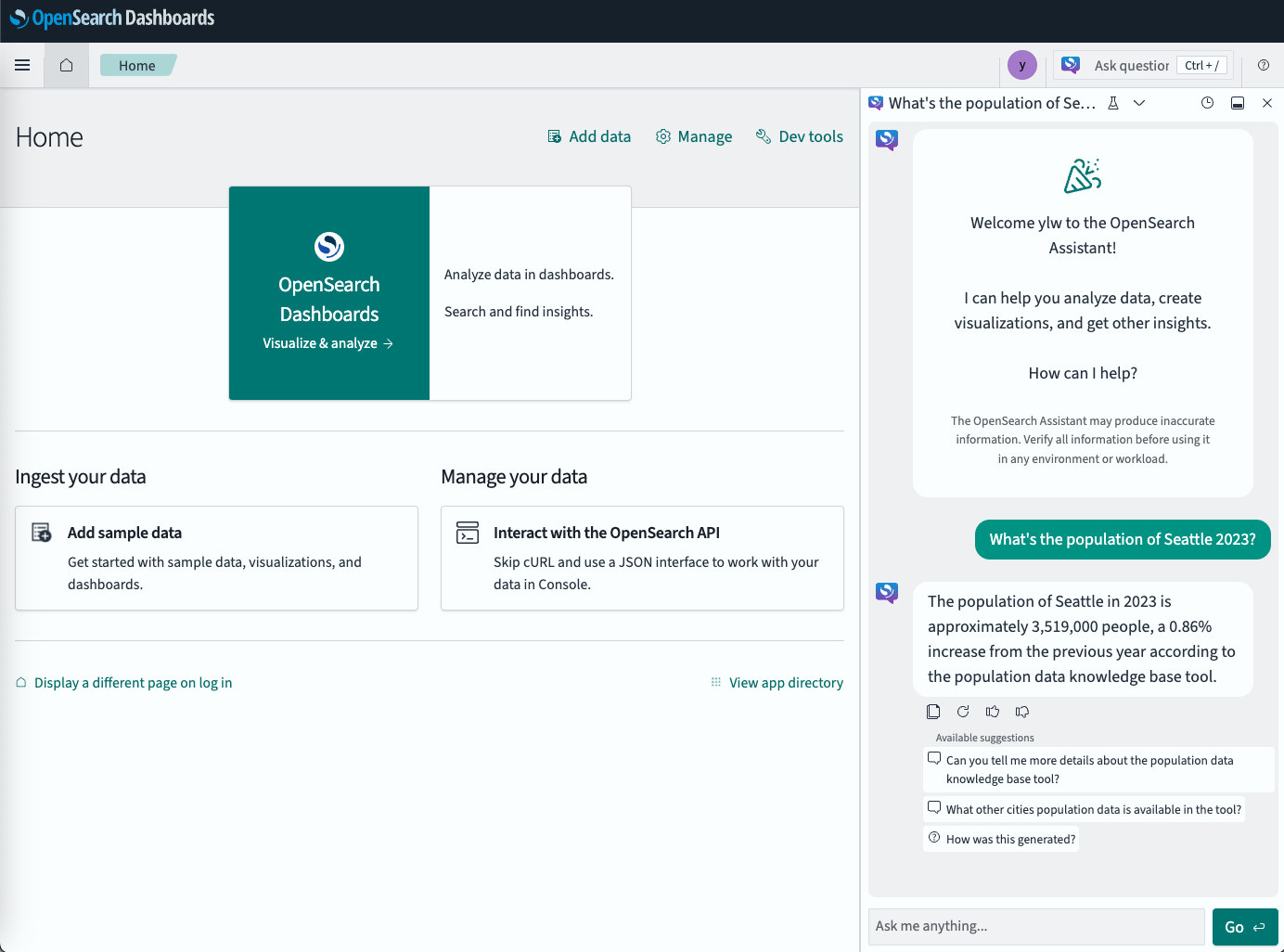The height and width of the screenshot is (952, 1284).
Task: Click the home icon next to the Home tab
Action: pyautogui.click(x=65, y=65)
